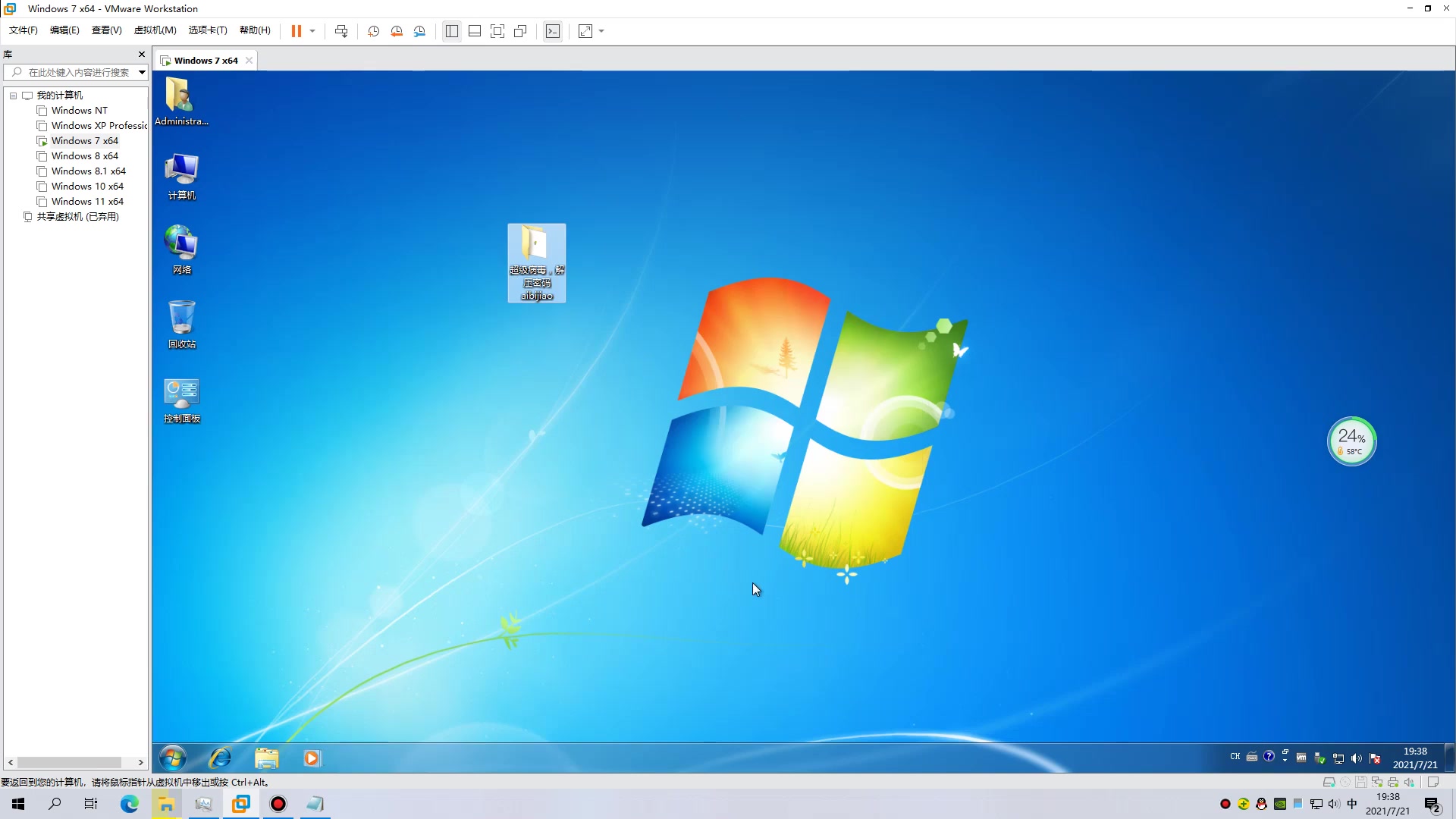
Task: Open the VMware Tools guest tray icon
Action: click(1301, 758)
